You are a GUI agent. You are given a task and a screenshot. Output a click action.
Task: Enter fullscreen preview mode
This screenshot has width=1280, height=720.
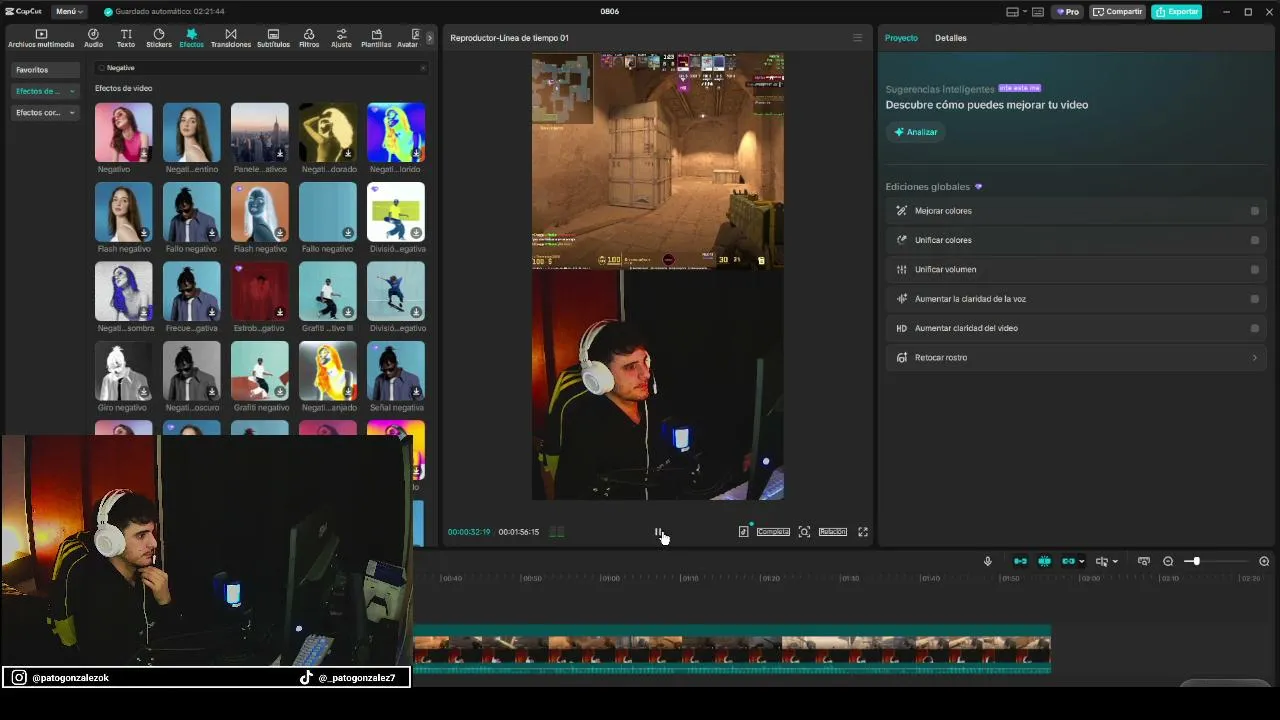[863, 532]
